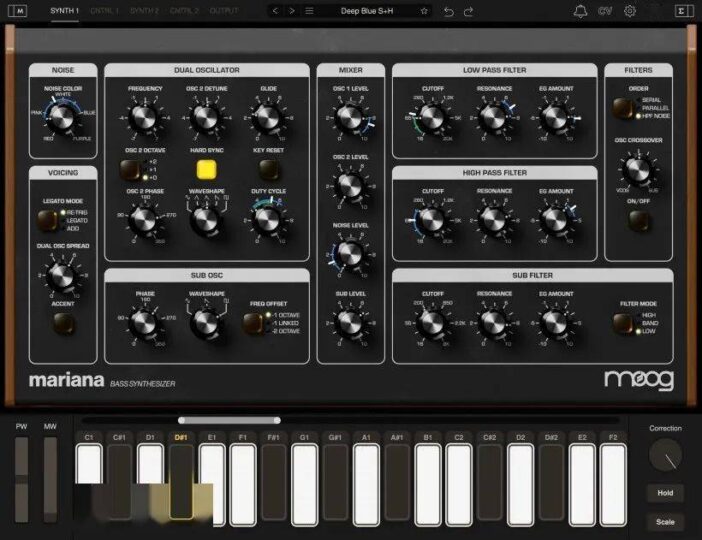The image size is (702, 540).
Task: Switch to the OUTPUT tab
Action: 224,11
